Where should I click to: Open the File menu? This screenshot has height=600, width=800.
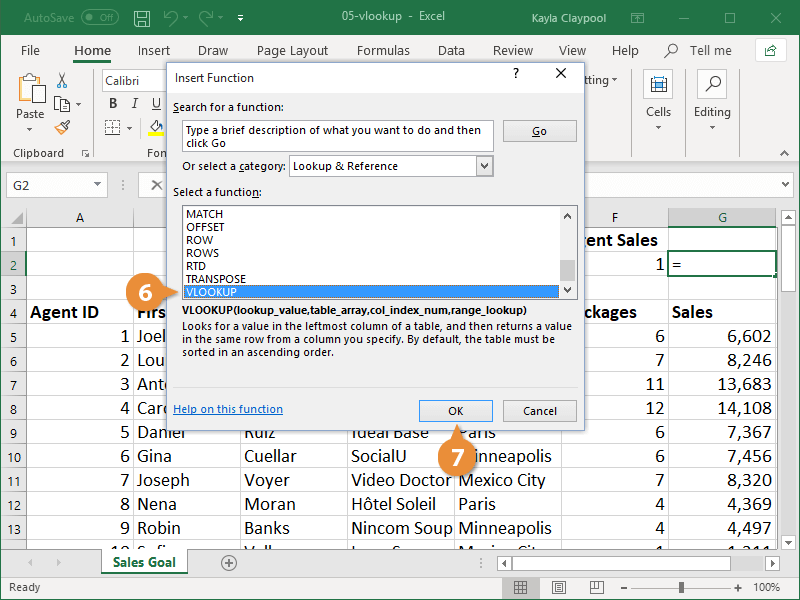point(30,51)
